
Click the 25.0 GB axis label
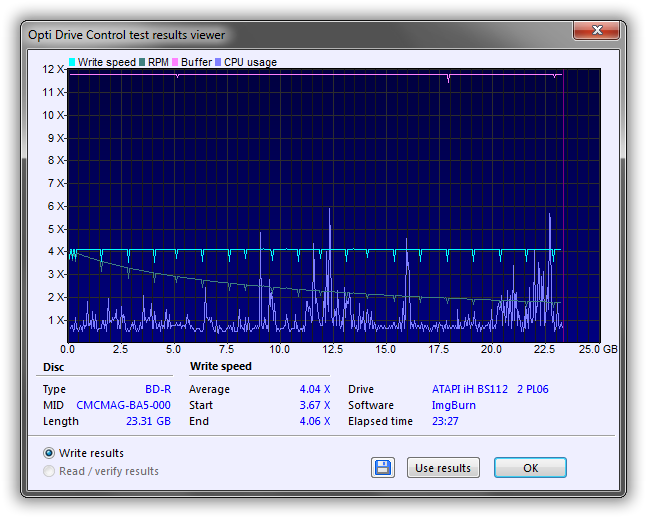tap(598, 349)
